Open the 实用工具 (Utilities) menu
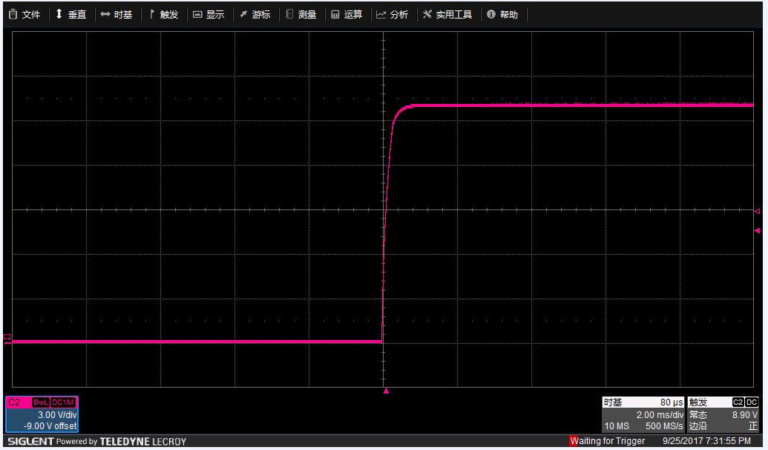768x450 pixels. (x=446, y=15)
